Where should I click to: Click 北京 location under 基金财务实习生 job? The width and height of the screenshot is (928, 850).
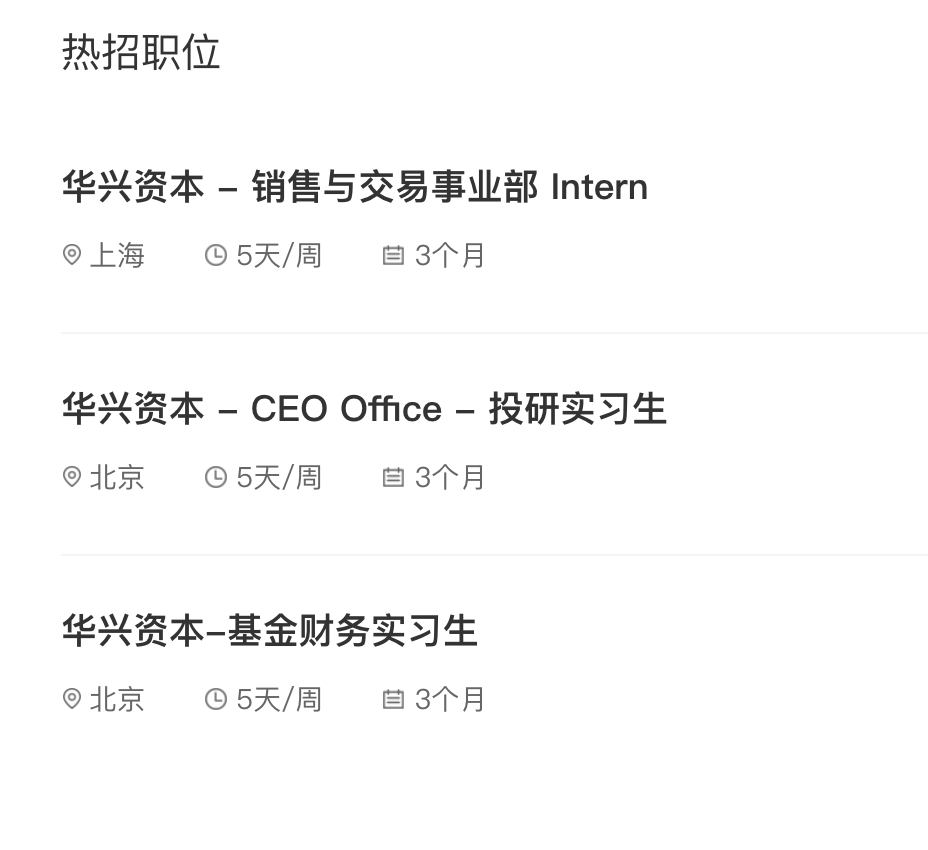[118, 700]
